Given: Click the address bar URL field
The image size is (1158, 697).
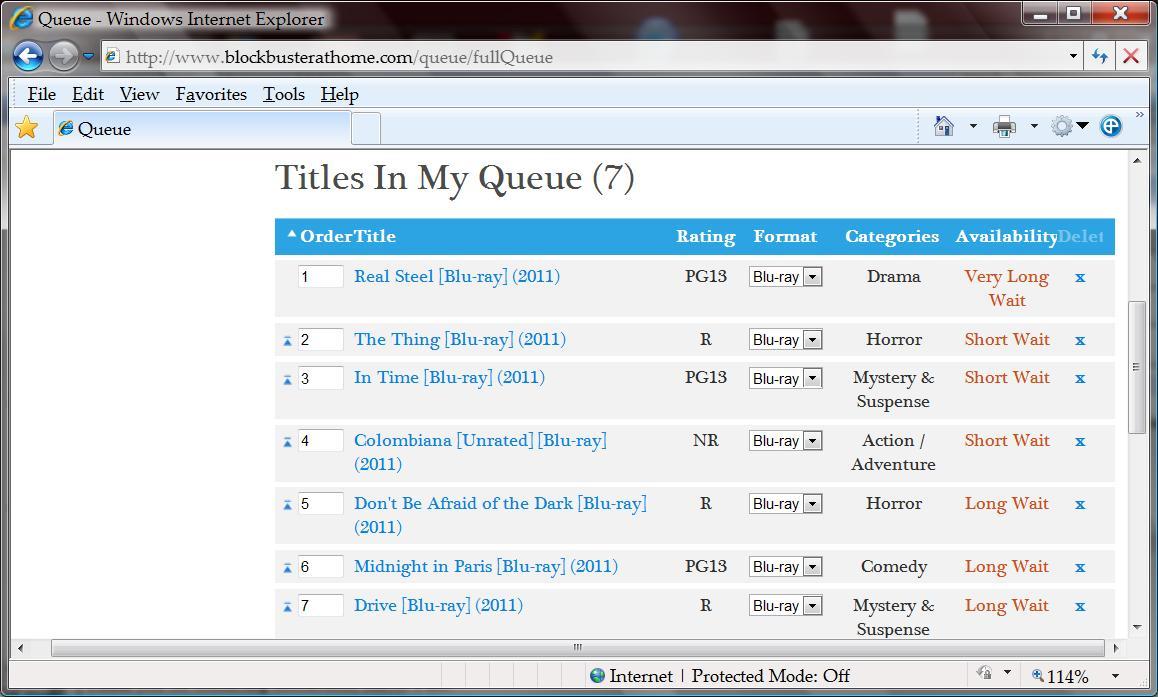Looking at the screenshot, I should click(583, 57).
